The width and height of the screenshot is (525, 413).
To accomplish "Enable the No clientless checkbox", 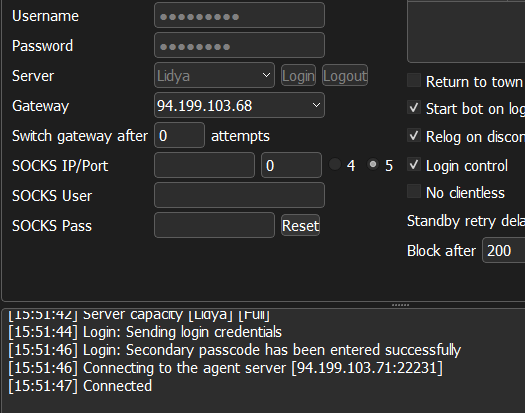I will (414, 191).
